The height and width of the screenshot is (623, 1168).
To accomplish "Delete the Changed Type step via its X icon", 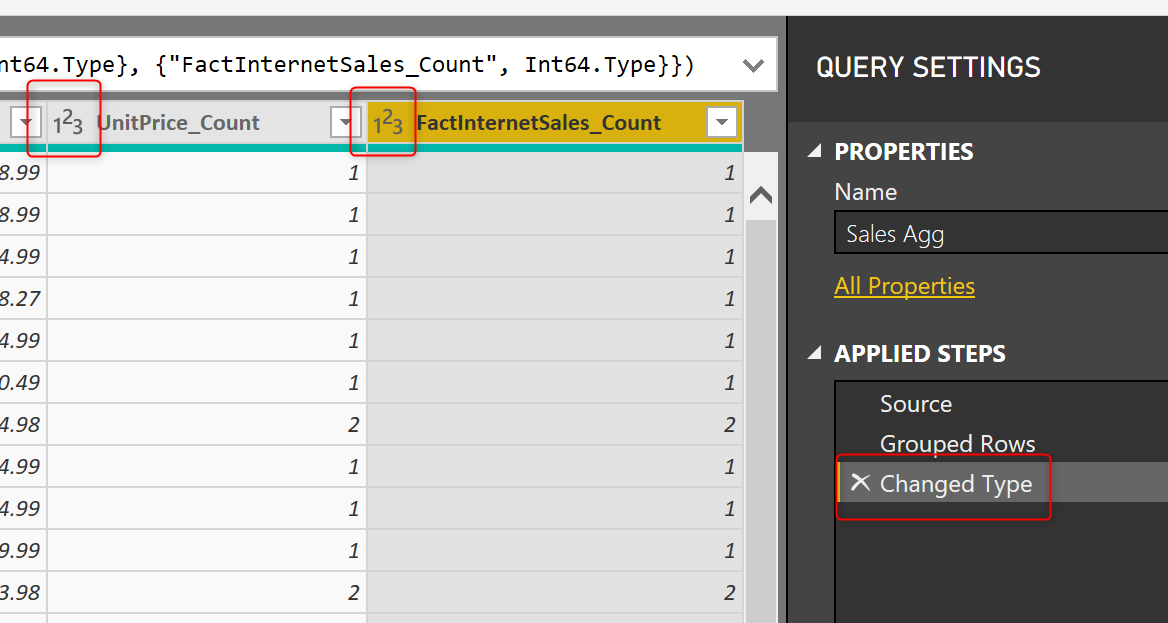I will point(861,483).
